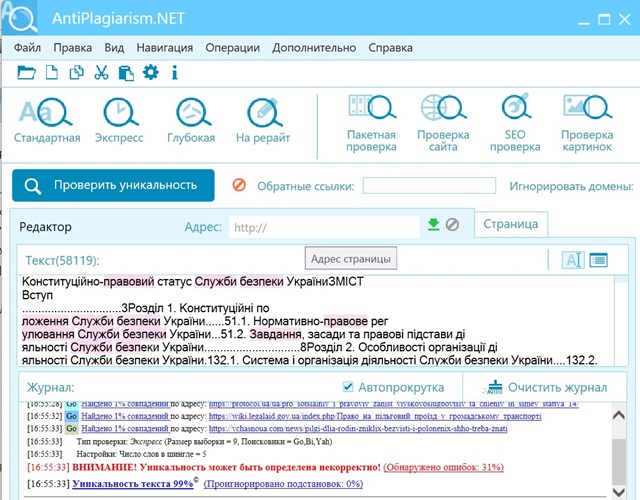Click the Игнорировать домены: label
This screenshot has width=640, height=500.
tap(571, 186)
